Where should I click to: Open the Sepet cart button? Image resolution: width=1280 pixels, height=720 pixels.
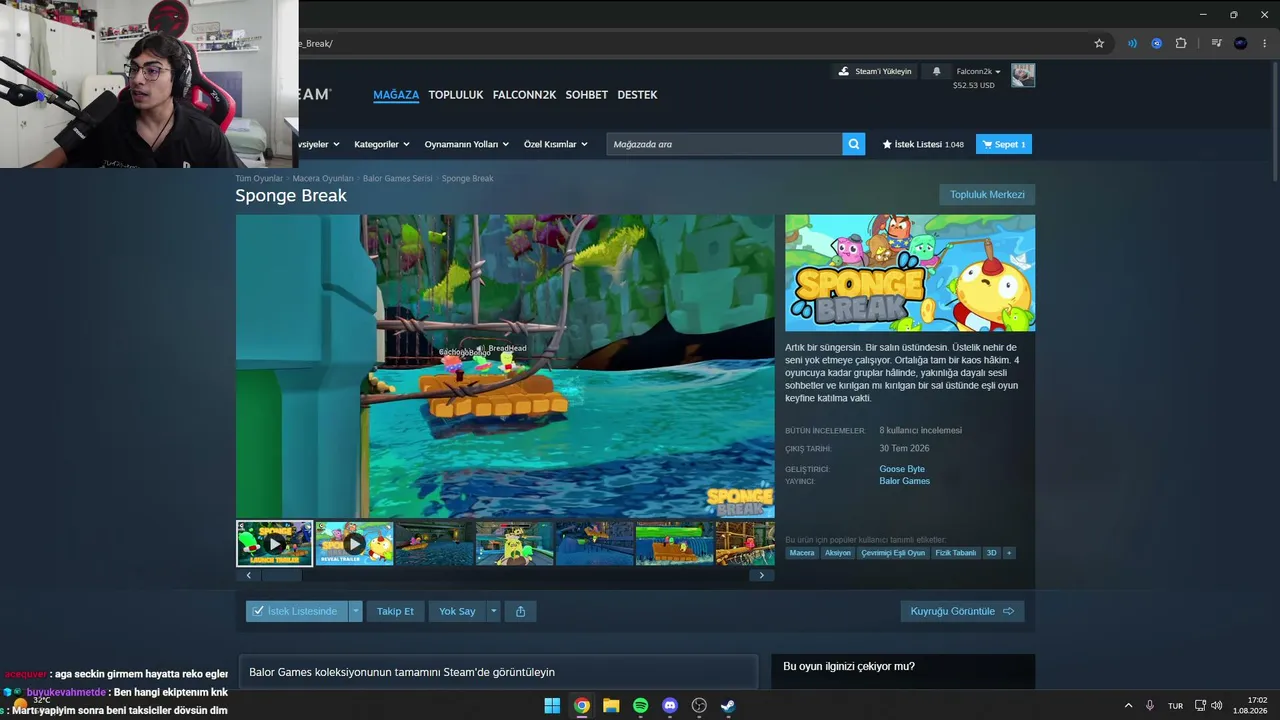point(1004,144)
